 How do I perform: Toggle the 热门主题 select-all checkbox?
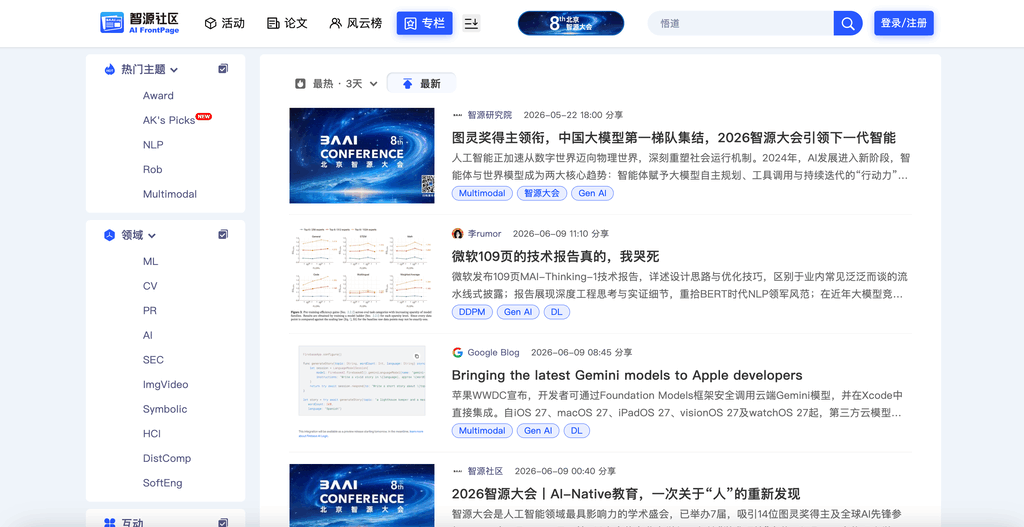point(223,69)
